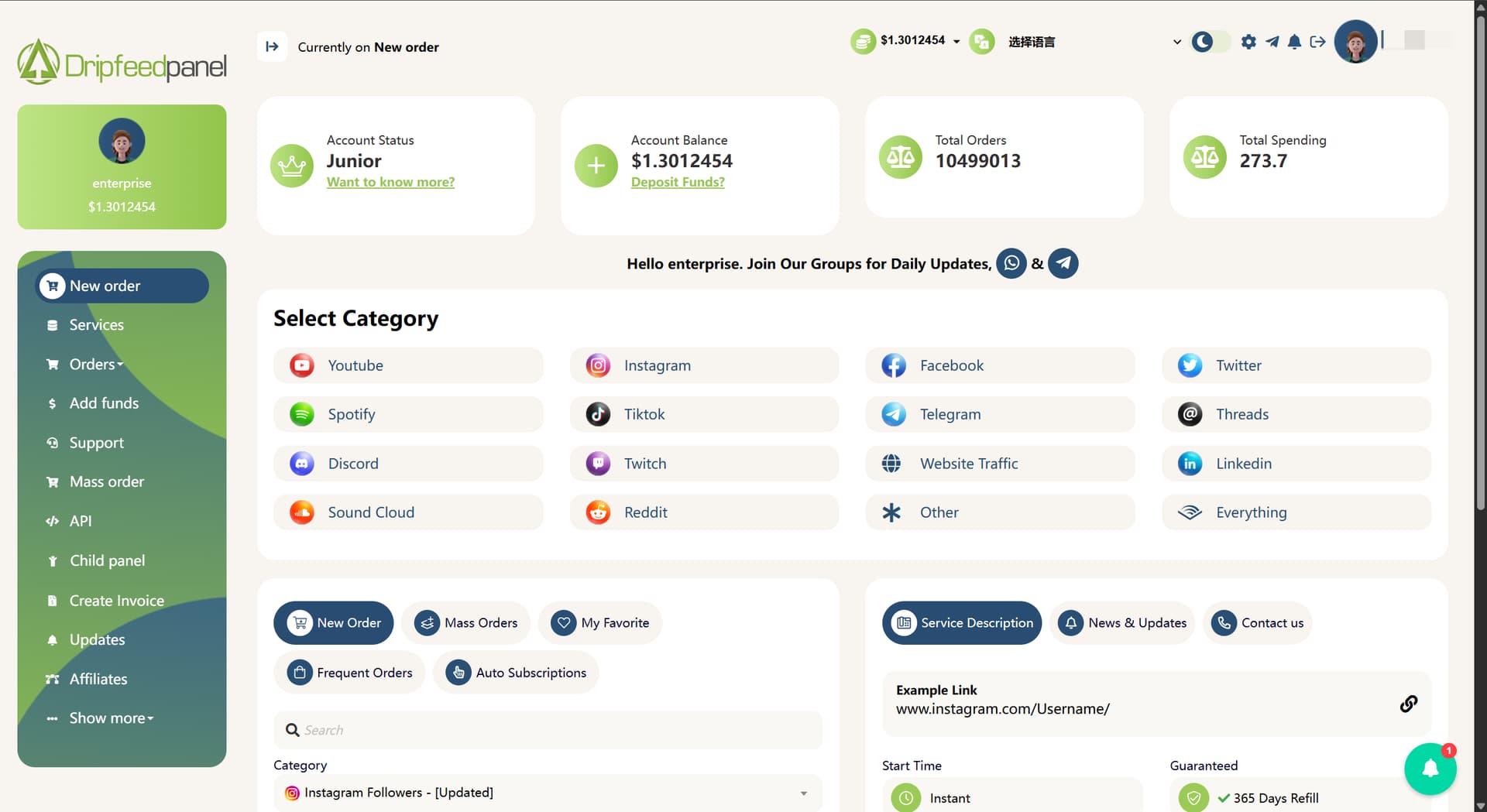The height and width of the screenshot is (812, 1487).
Task: Switch to the New Order tab
Action: [x=333, y=623]
